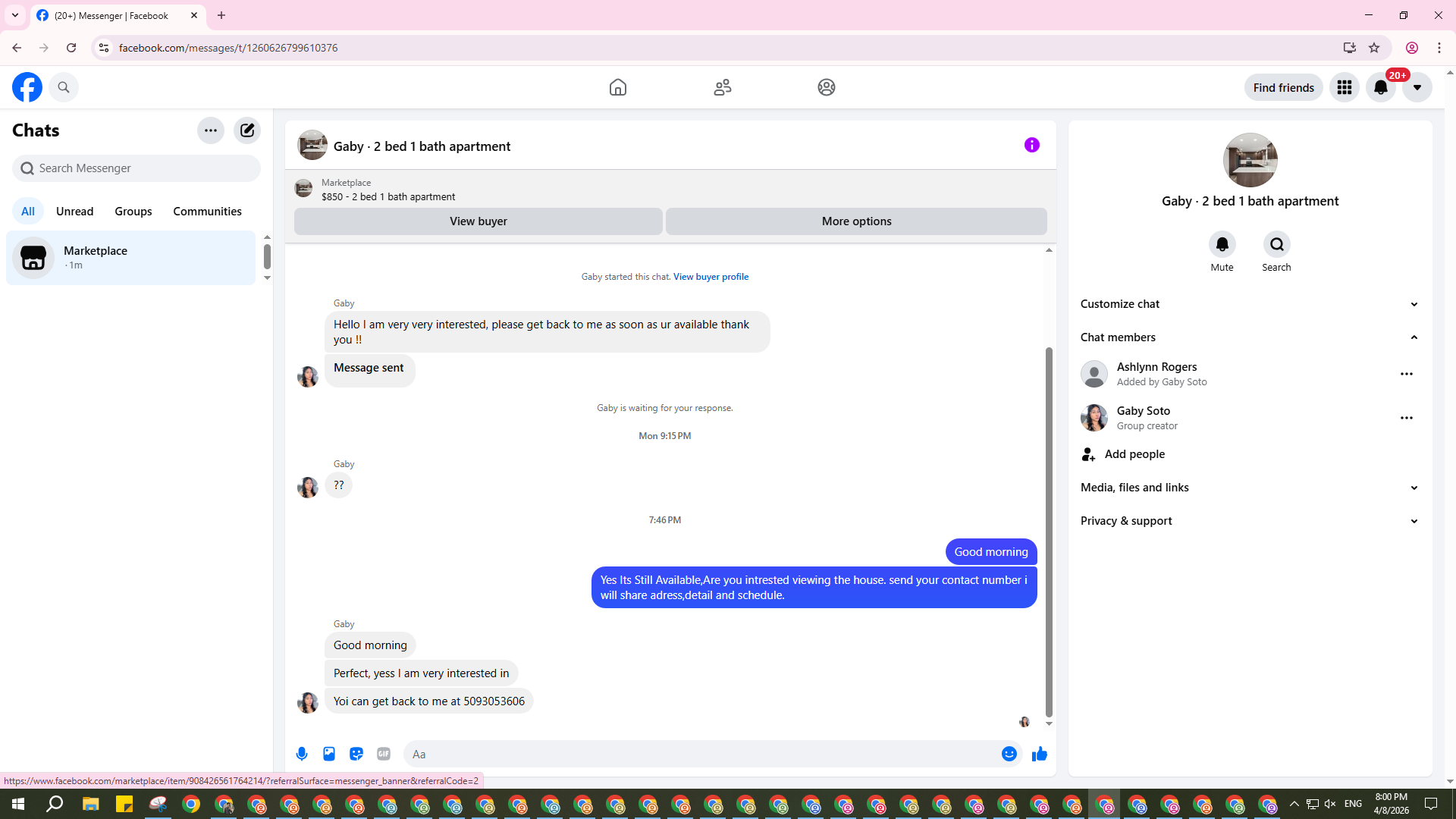Open the GIF picker icon
Screen dimensions: 1456x819
(x=384, y=754)
